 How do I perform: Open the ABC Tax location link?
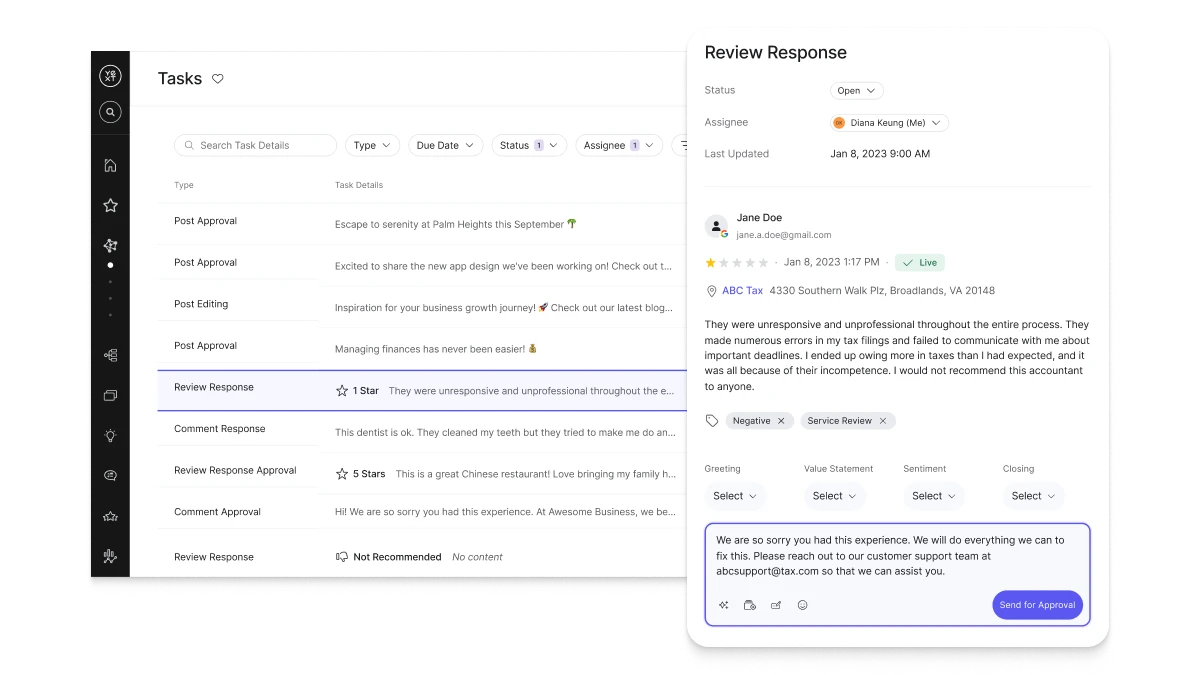[x=742, y=291]
